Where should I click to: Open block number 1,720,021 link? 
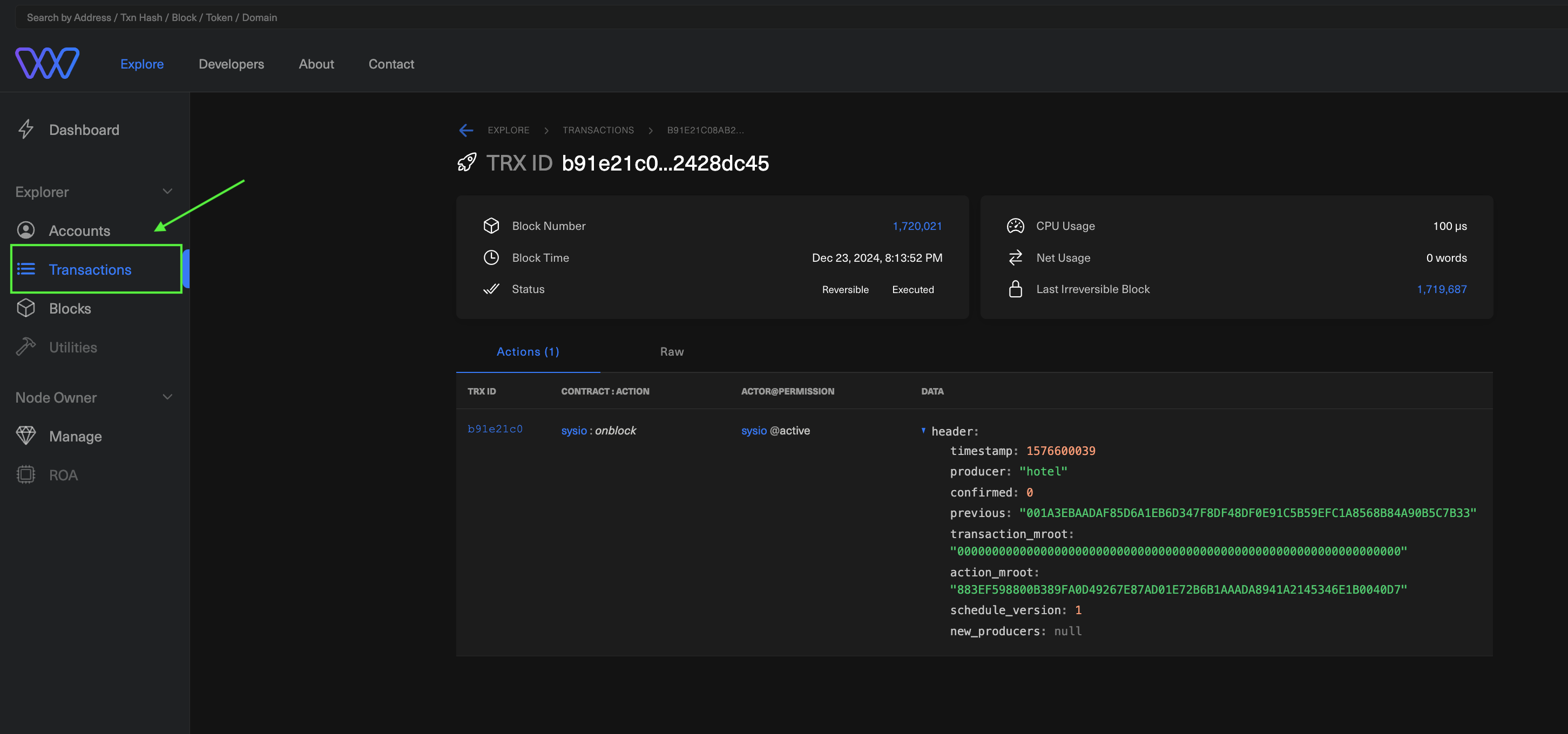coord(917,226)
